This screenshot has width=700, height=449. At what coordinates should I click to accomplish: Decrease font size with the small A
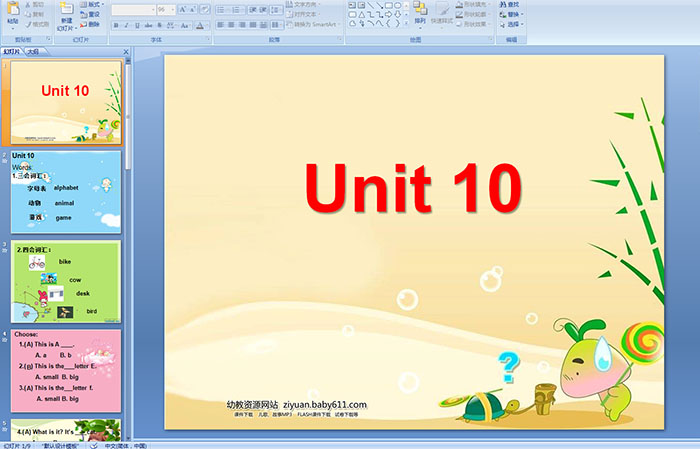192,9
